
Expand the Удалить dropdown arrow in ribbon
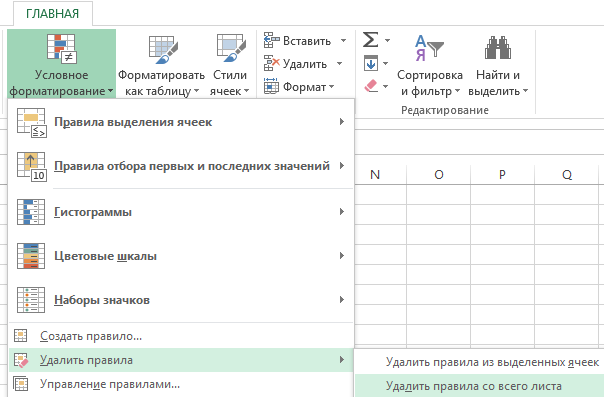[x=339, y=64]
